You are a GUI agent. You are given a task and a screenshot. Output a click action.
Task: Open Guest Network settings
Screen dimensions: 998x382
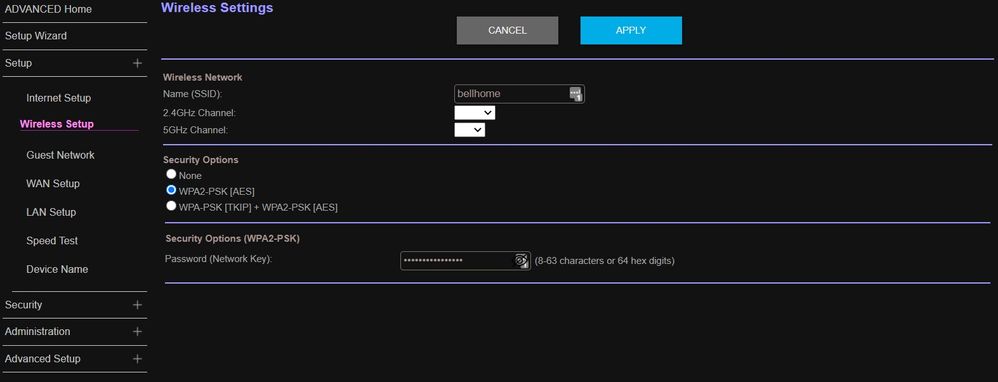point(60,155)
